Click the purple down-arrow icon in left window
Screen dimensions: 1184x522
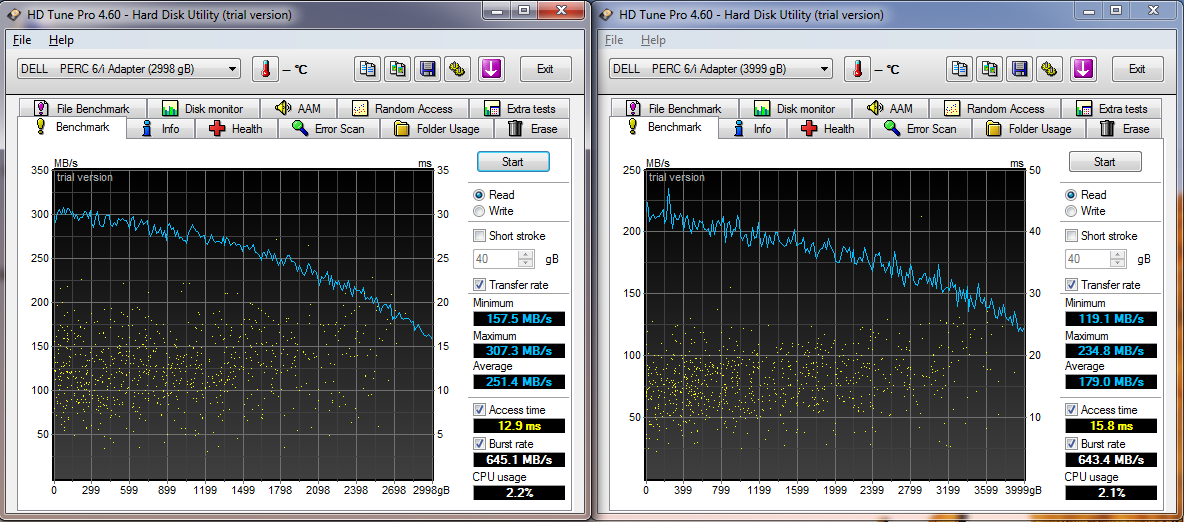(x=491, y=69)
